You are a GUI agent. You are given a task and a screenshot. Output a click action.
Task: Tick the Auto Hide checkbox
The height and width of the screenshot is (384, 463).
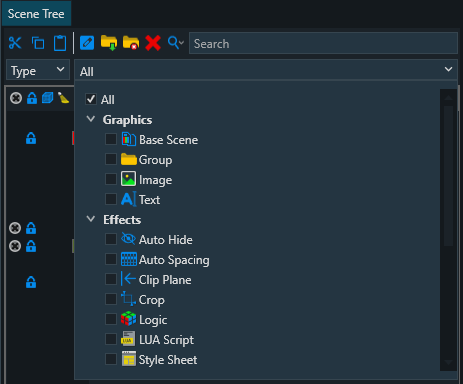point(111,239)
